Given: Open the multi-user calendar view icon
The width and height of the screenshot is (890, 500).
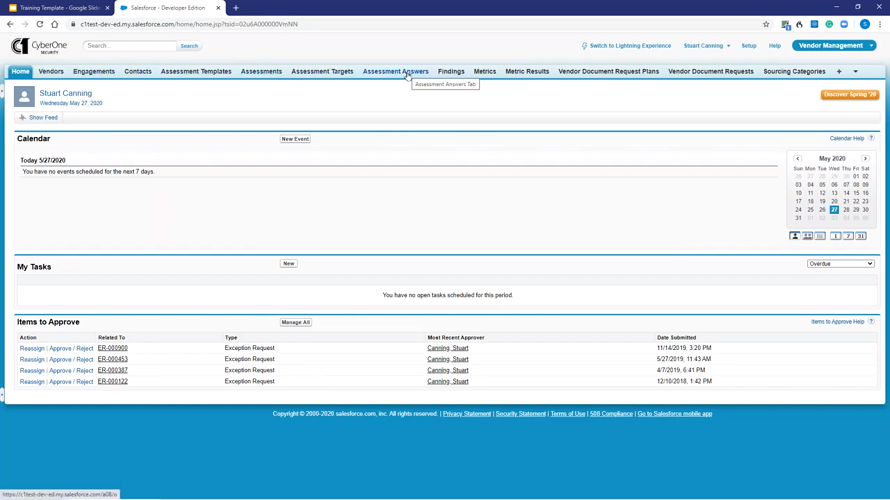Looking at the screenshot, I should pos(807,236).
